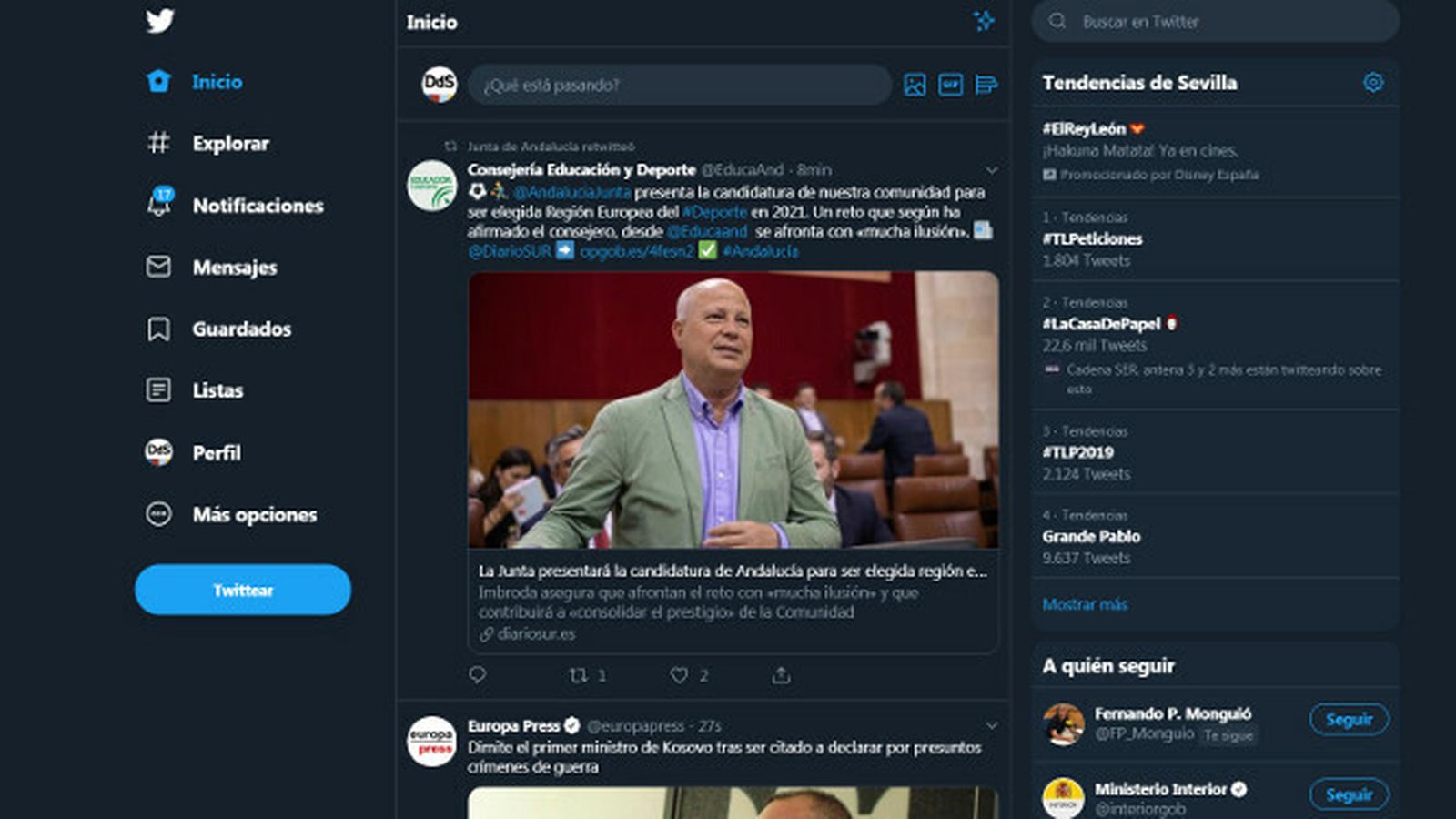Open Notificaciones with 17 alerts
The image size is (1456, 819).
(x=158, y=206)
